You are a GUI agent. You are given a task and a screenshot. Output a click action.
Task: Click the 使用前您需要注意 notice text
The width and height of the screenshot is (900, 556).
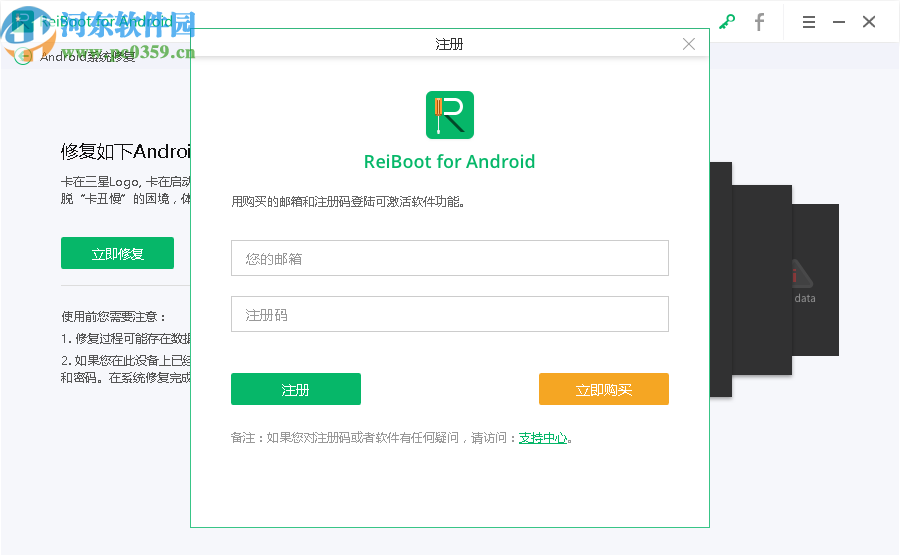[x=114, y=317]
